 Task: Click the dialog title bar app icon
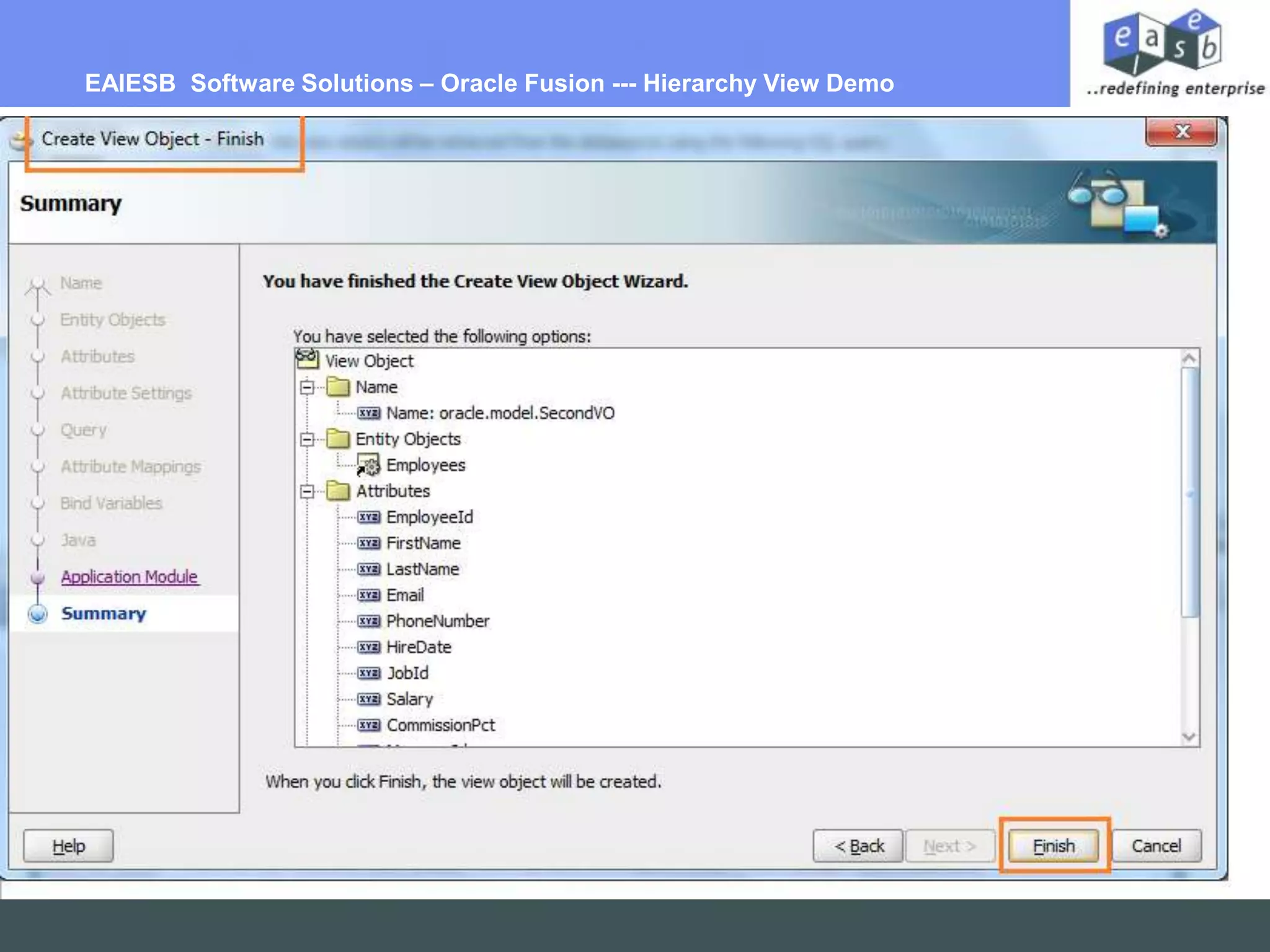pos(21,141)
